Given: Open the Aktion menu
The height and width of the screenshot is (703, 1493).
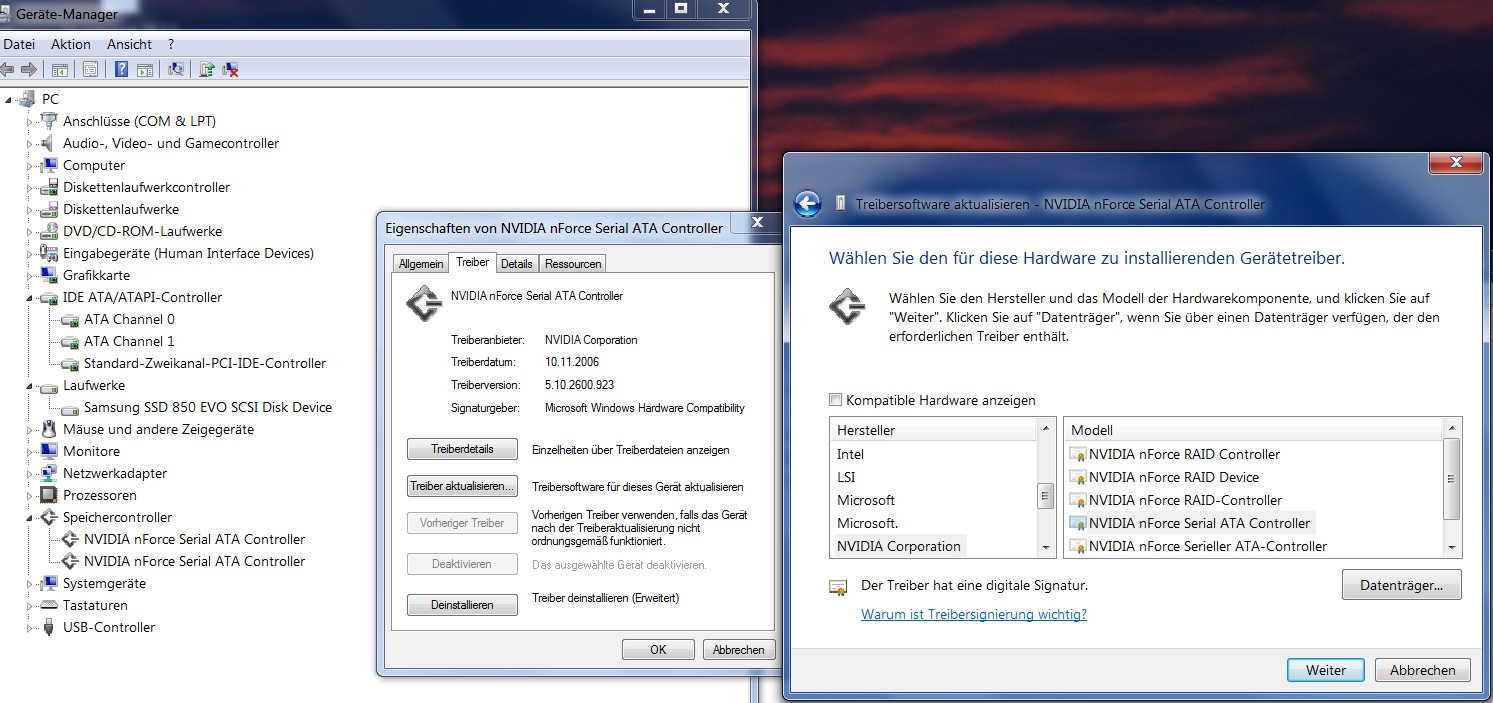Looking at the screenshot, I should tap(71, 44).
